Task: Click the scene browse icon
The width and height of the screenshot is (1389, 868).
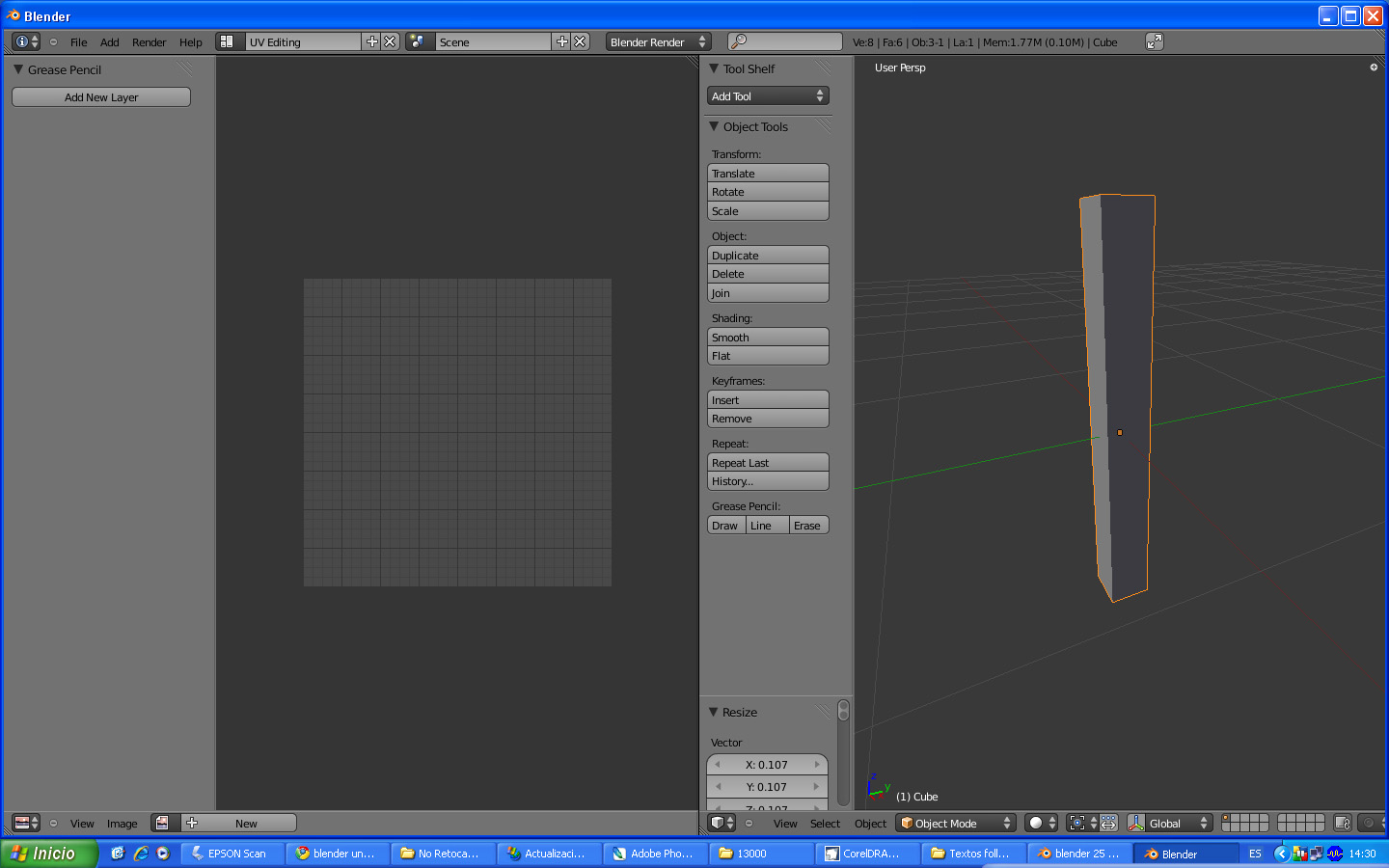Action: pos(418,41)
